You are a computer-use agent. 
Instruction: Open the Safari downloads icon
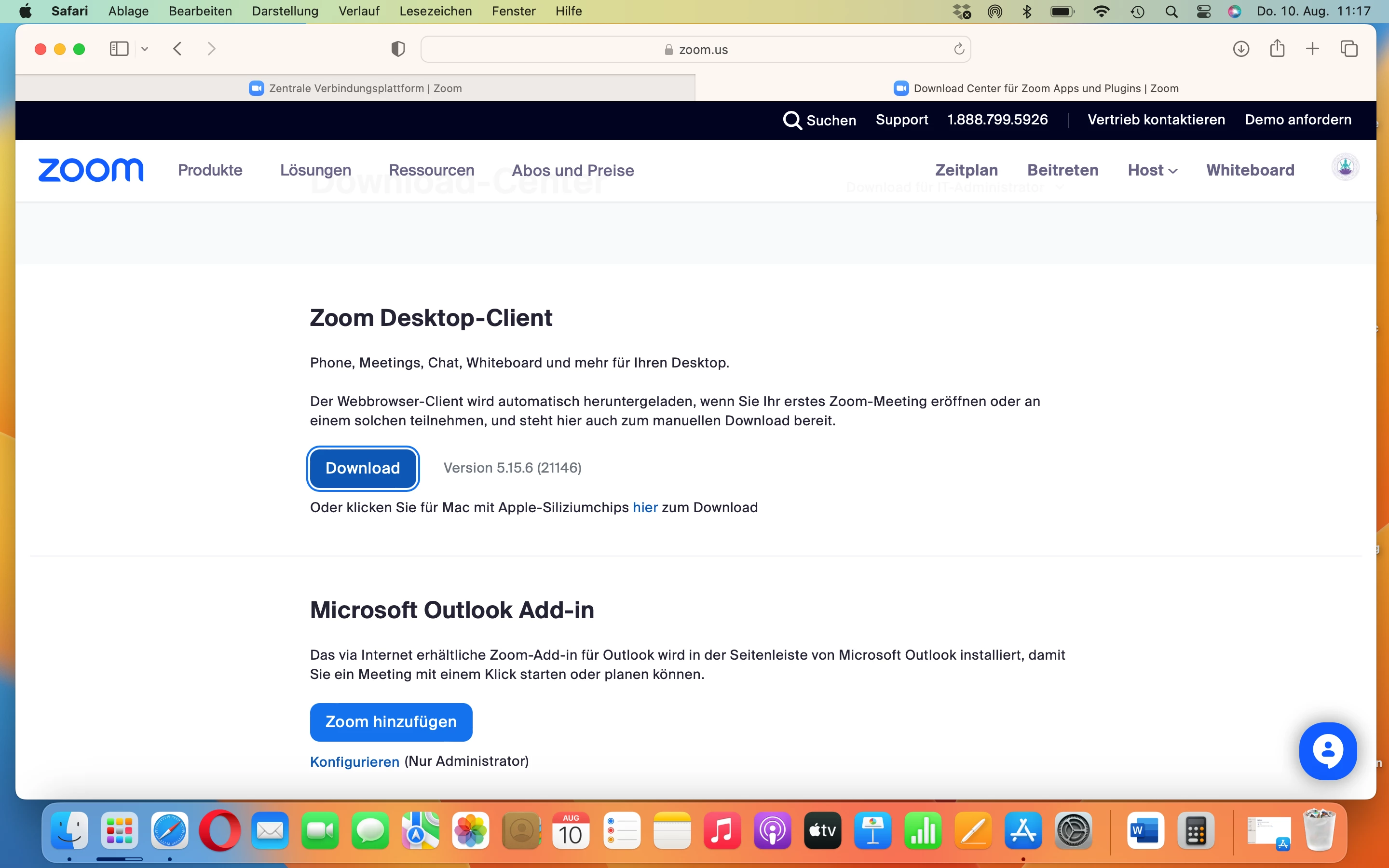point(1240,49)
